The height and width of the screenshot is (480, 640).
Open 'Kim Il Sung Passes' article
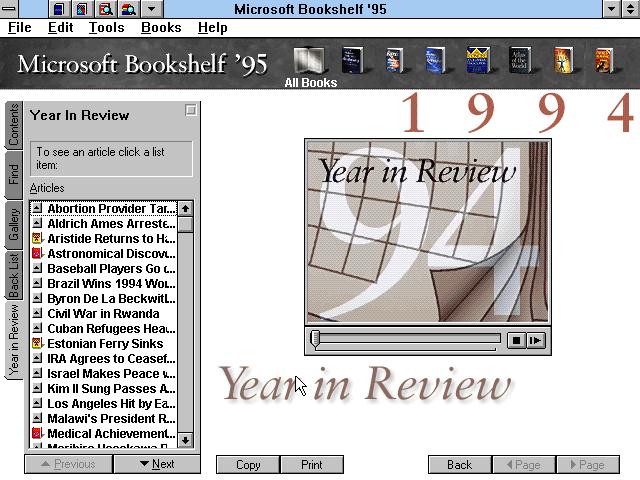point(111,389)
